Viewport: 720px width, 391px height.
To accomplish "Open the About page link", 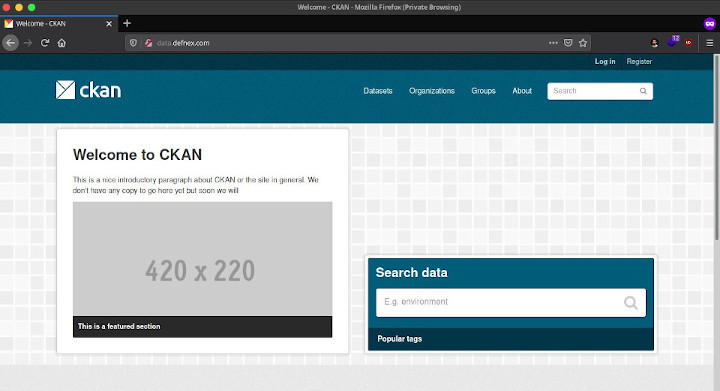I will [x=522, y=91].
